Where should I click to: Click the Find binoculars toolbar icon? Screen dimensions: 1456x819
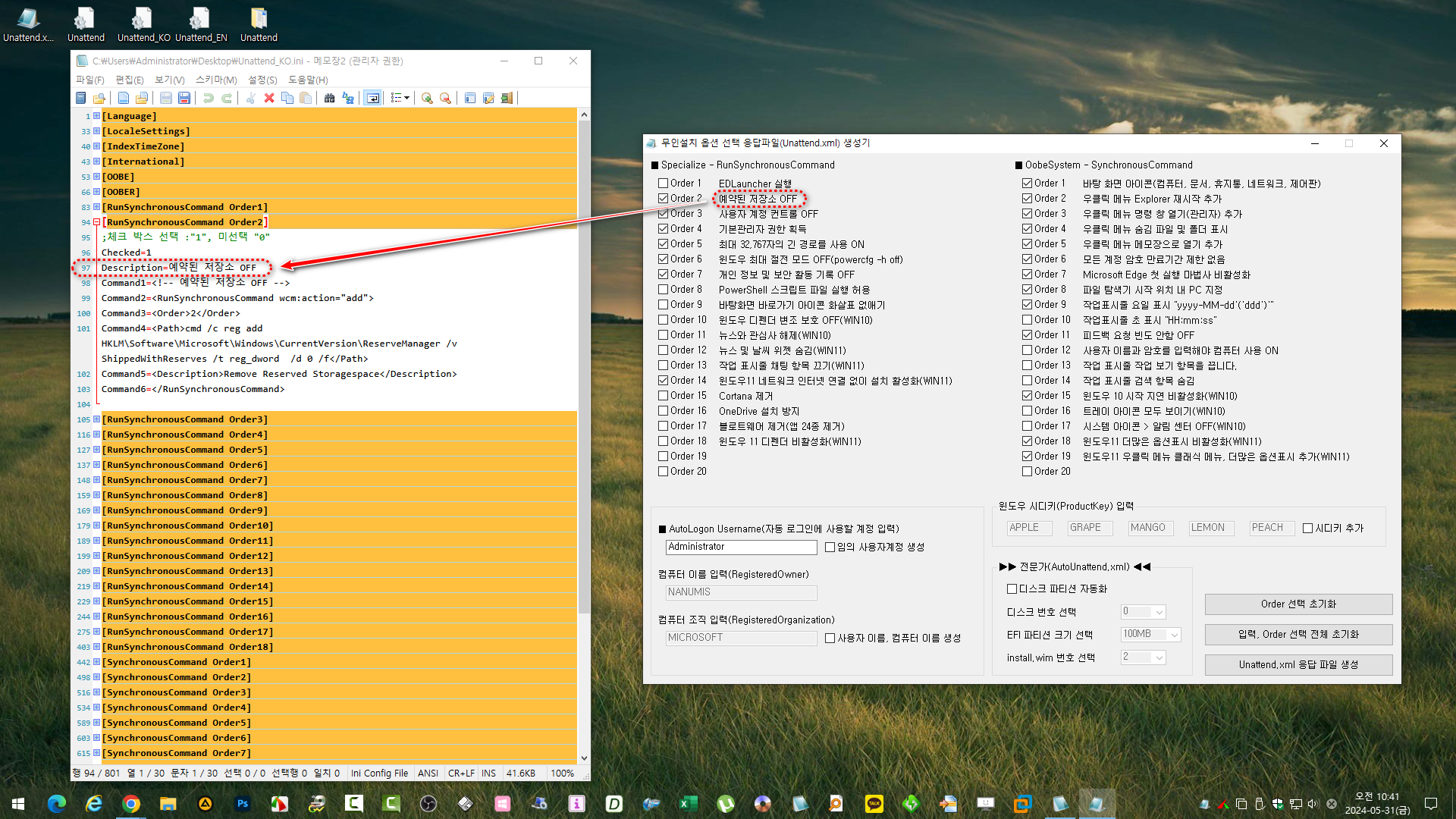click(x=329, y=98)
